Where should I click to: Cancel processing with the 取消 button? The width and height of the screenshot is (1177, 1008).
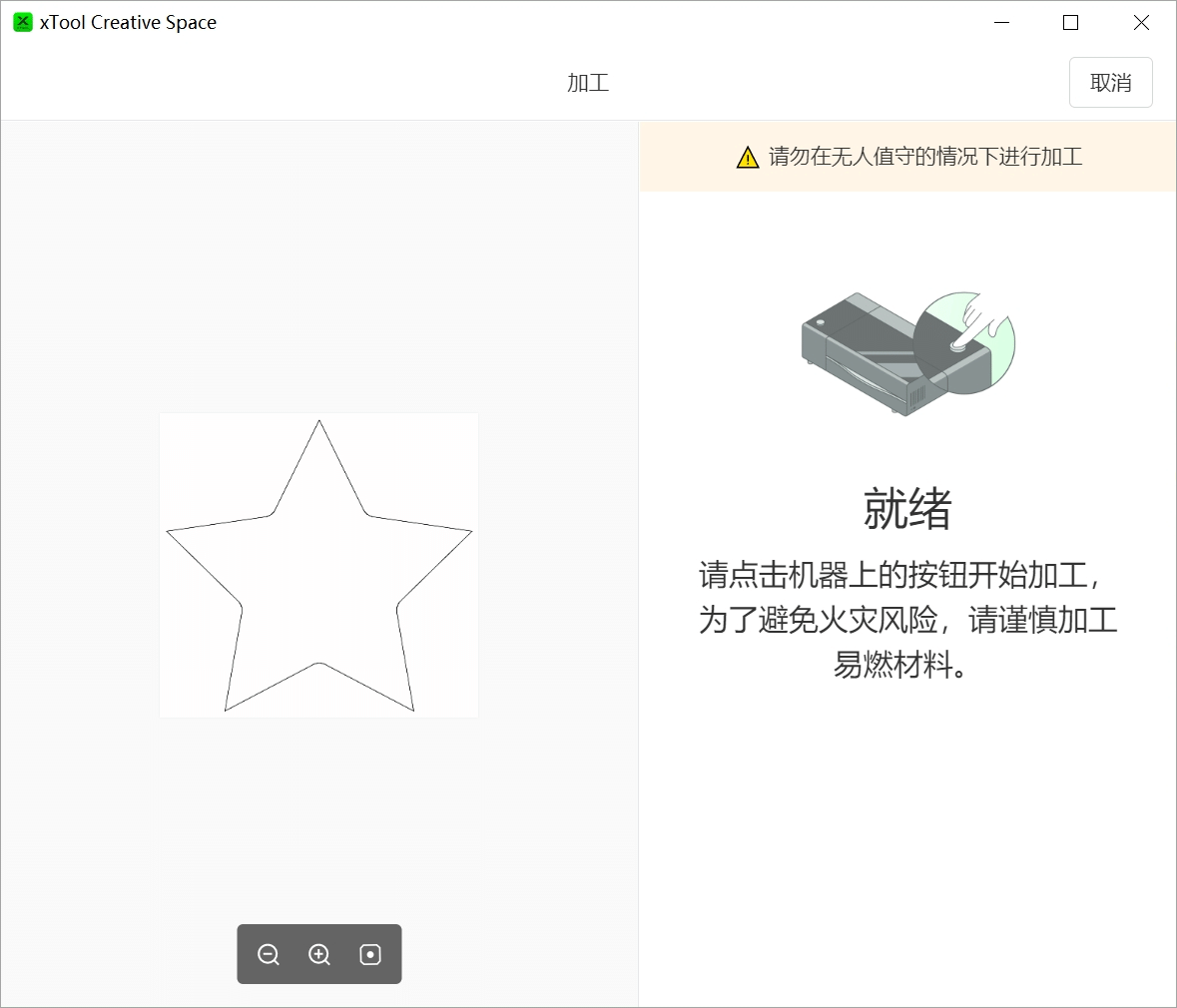(x=1110, y=83)
